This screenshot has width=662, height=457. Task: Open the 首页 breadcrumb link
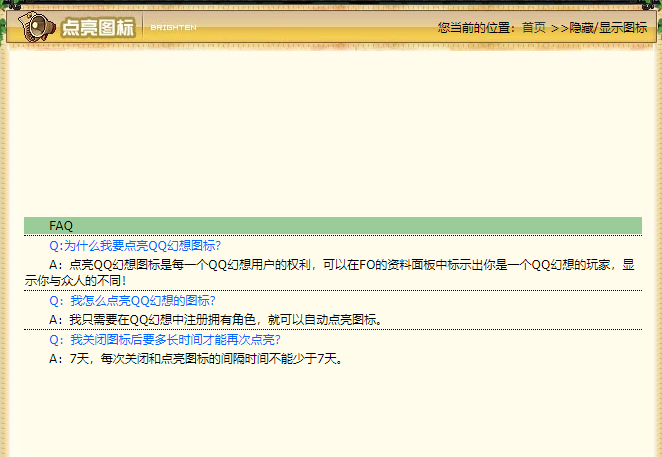(x=533, y=27)
